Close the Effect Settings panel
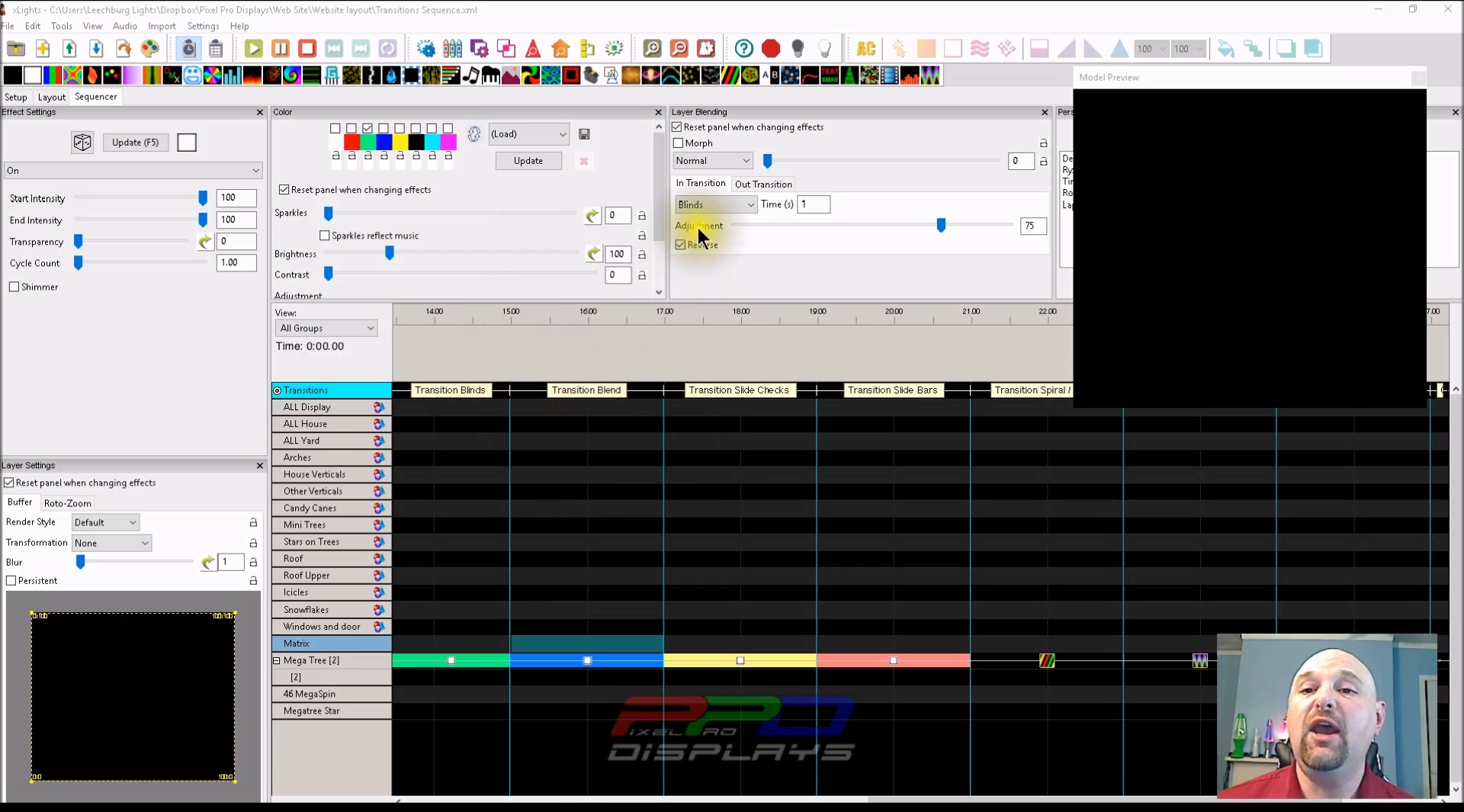This screenshot has height=812, width=1464. pos(259,112)
